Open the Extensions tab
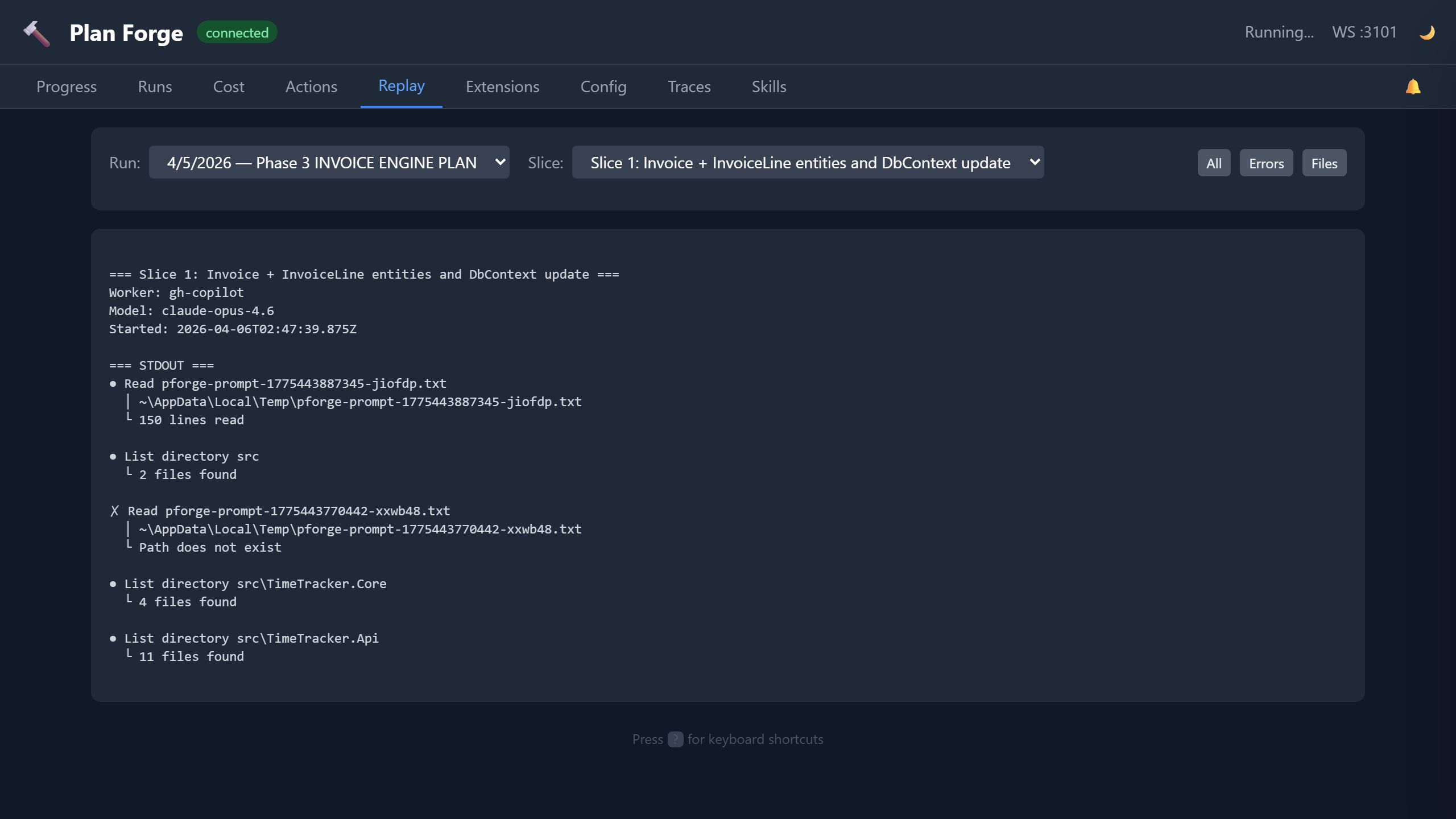 coord(502,87)
